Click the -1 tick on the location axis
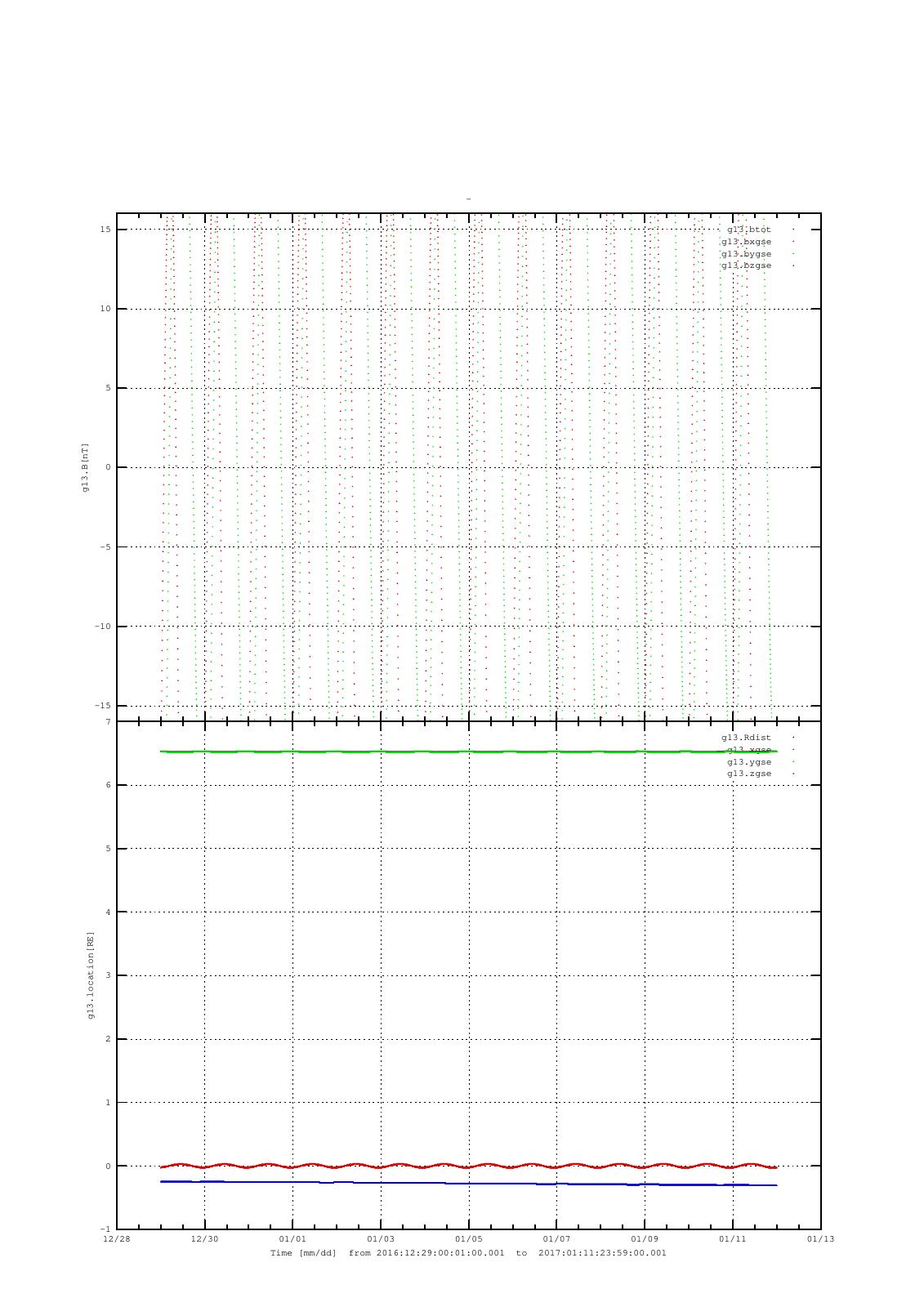 [x=105, y=1229]
